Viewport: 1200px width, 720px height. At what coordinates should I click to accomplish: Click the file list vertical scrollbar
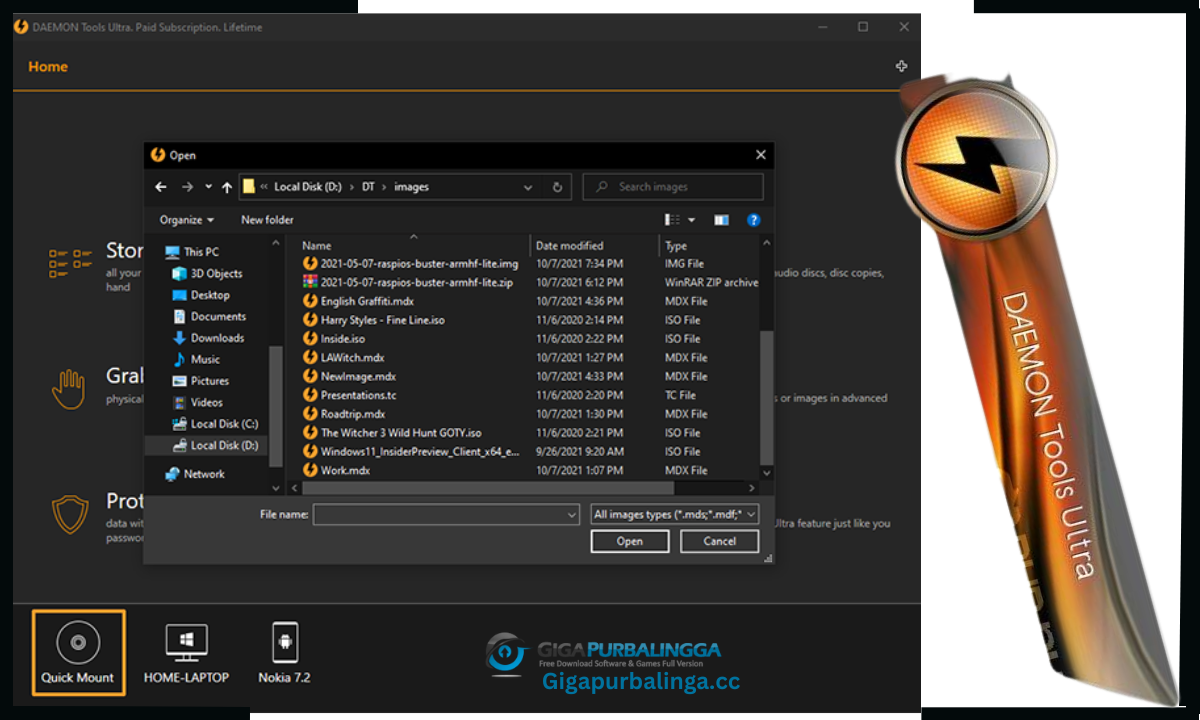(767, 398)
